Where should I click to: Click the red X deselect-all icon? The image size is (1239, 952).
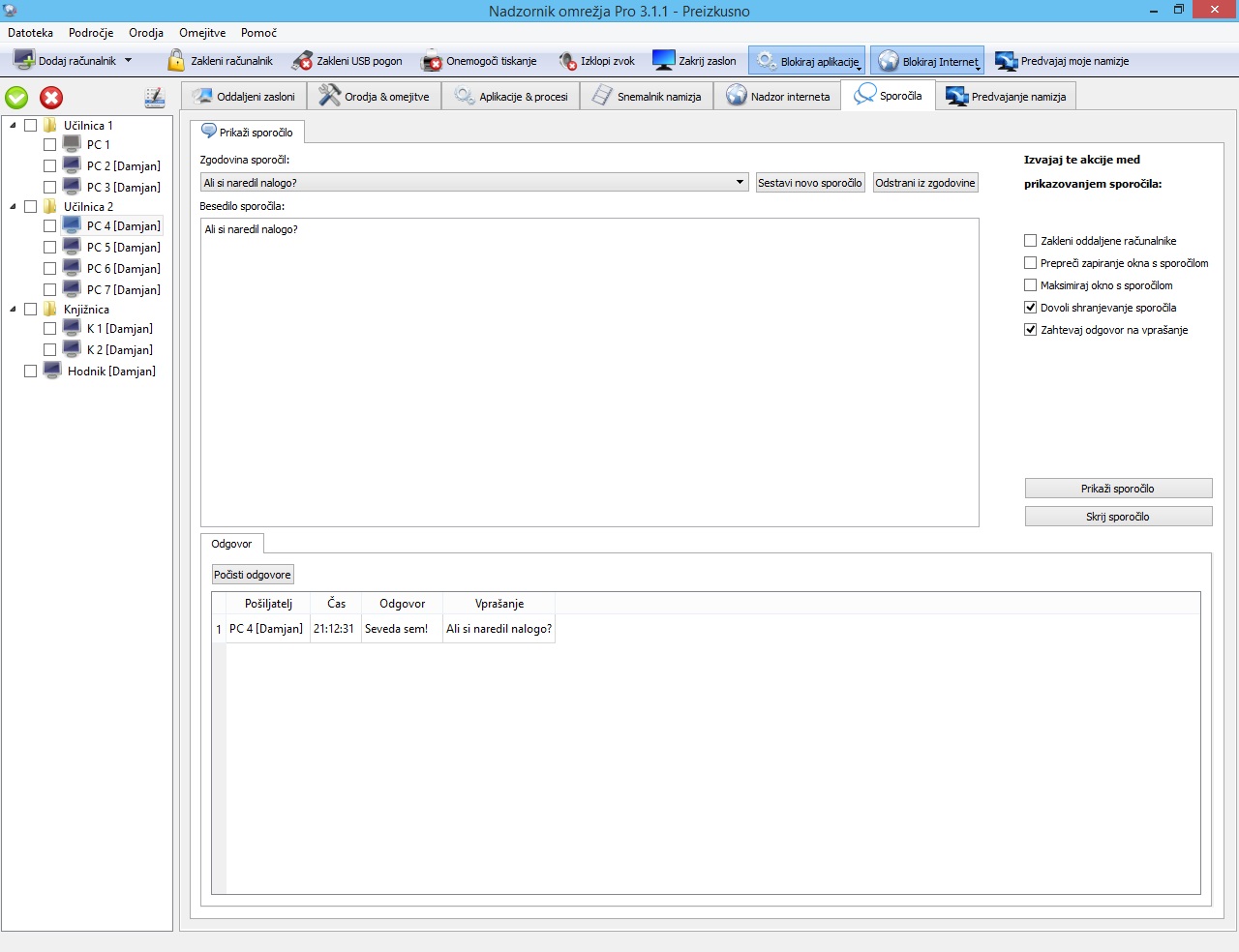[51, 98]
